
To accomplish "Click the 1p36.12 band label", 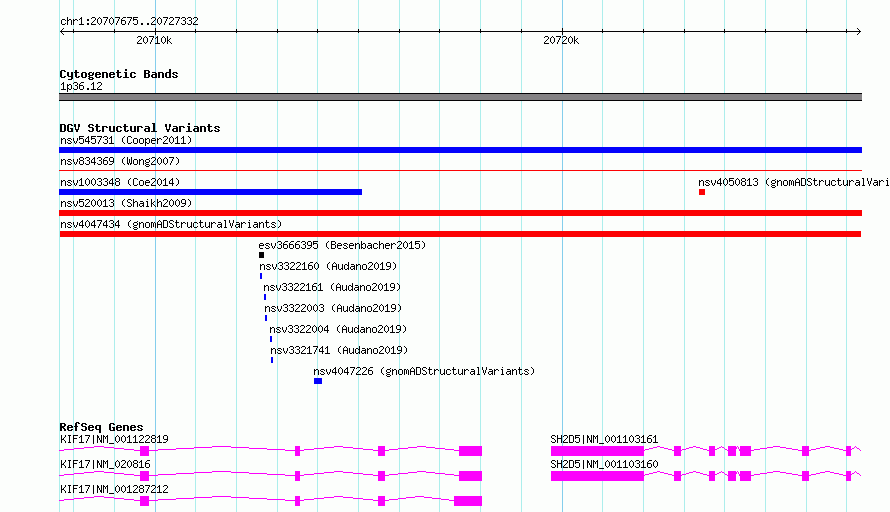I will 81,86.
